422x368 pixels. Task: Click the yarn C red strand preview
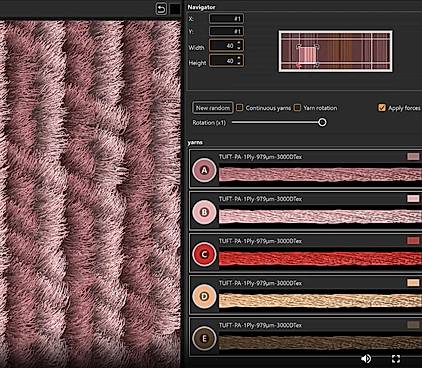(320, 259)
